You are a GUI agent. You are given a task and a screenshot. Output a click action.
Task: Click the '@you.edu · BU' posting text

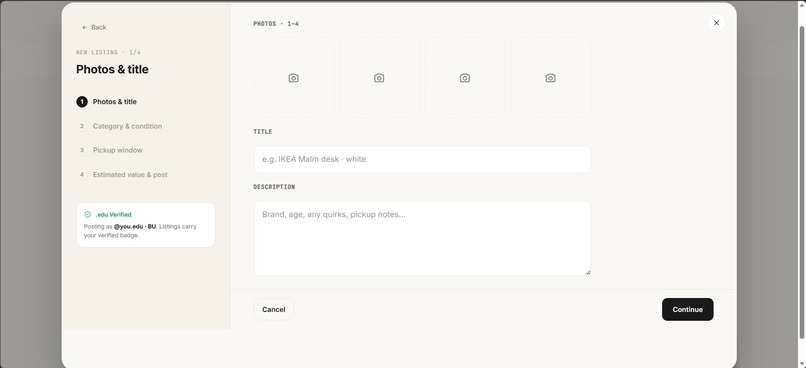point(135,227)
